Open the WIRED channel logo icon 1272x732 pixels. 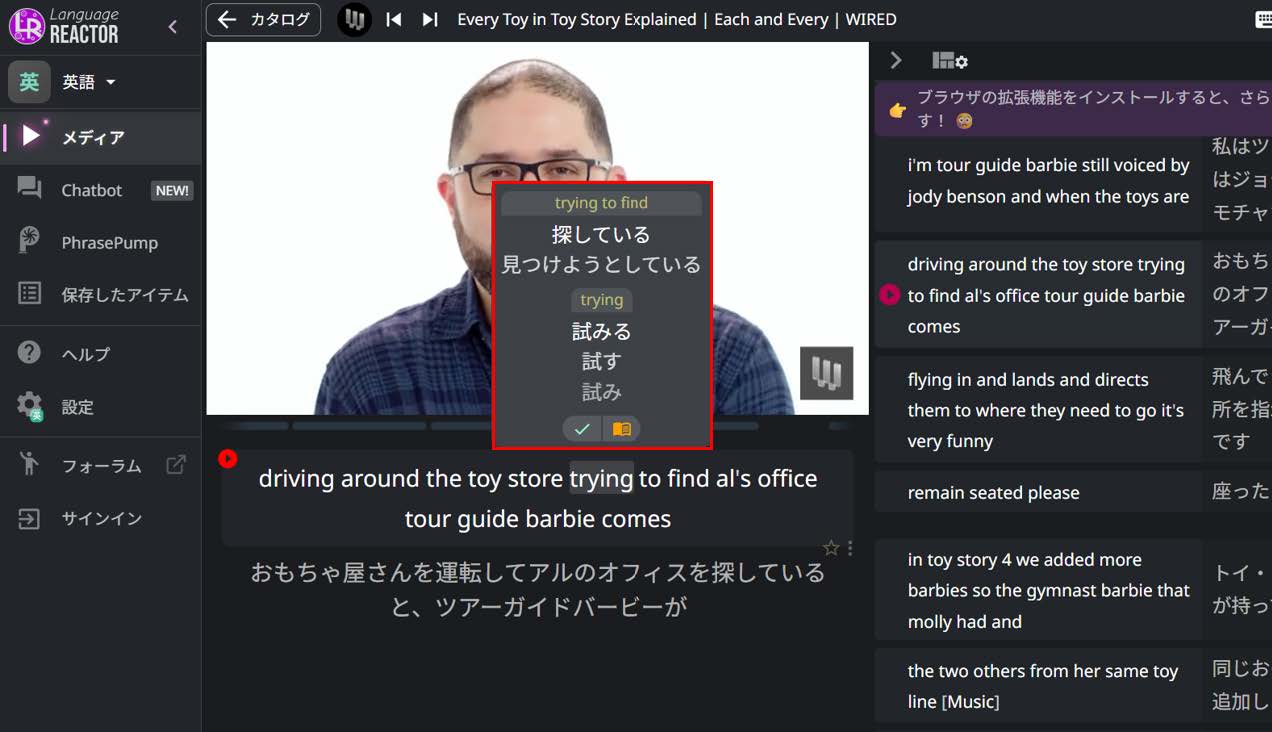pos(354,19)
